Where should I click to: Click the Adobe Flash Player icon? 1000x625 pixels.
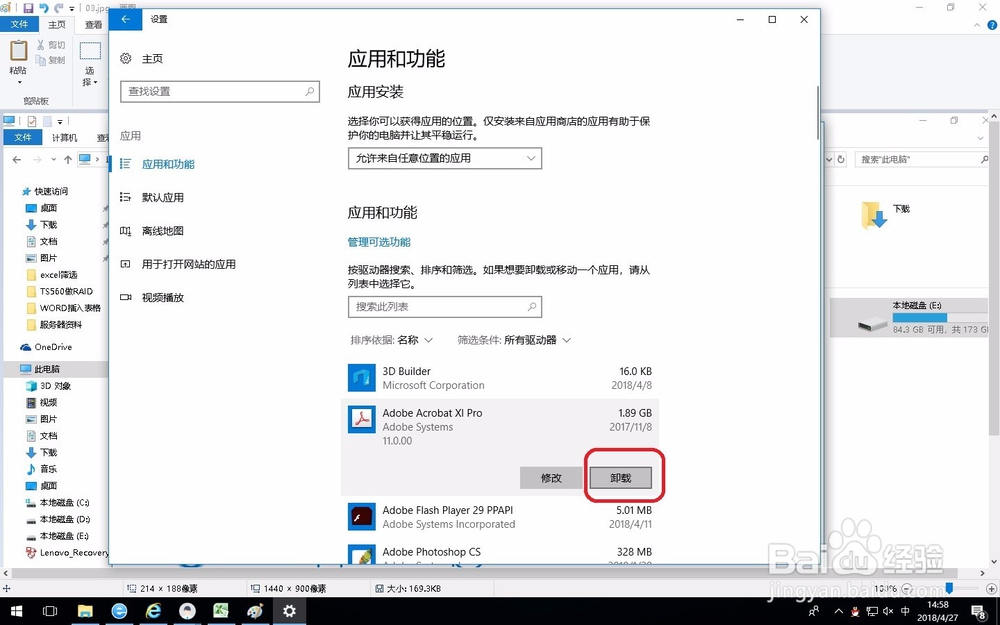pyautogui.click(x=362, y=517)
